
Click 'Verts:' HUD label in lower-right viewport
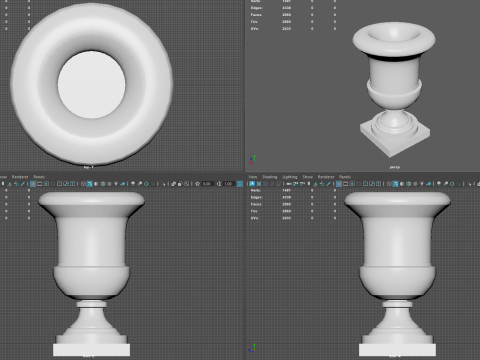pos(256,190)
